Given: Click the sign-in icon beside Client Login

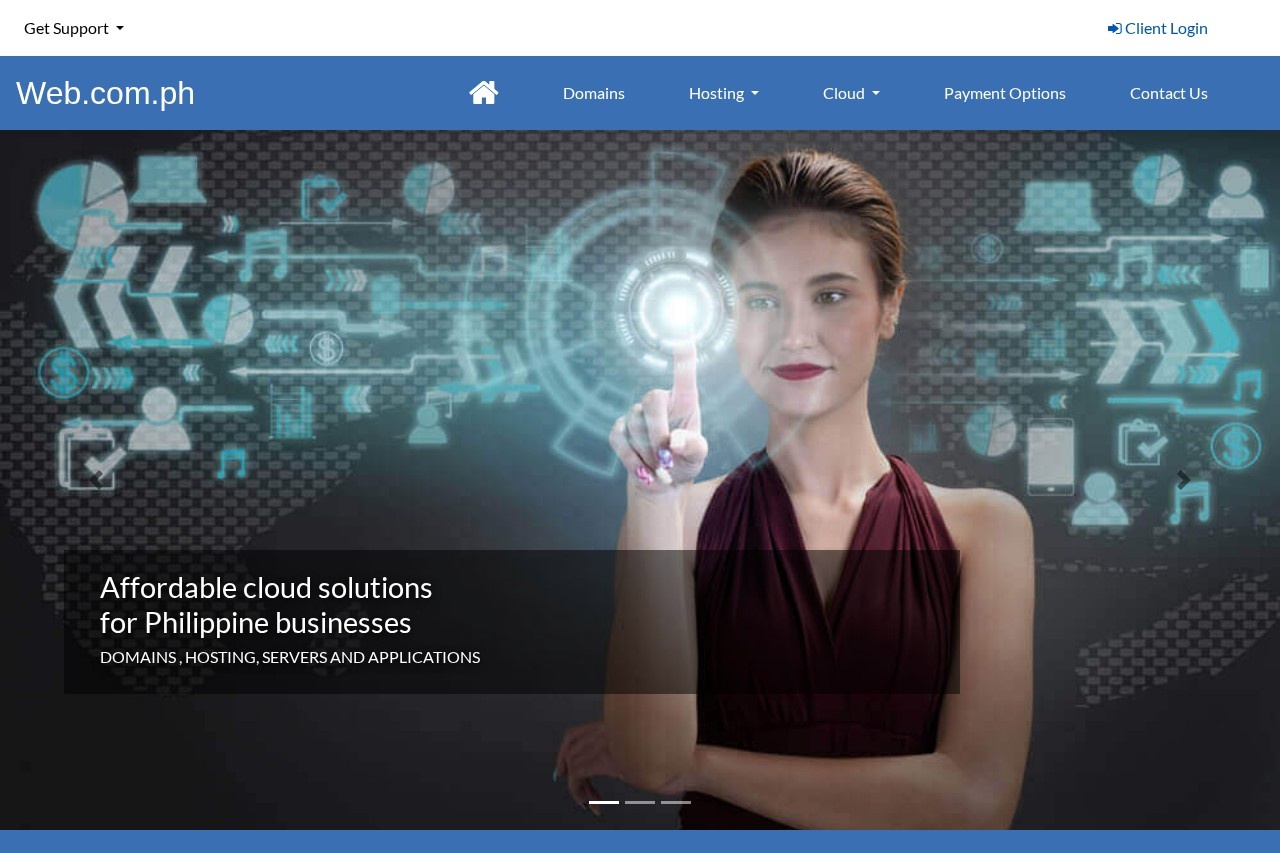Looking at the screenshot, I should tap(1114, 28).
